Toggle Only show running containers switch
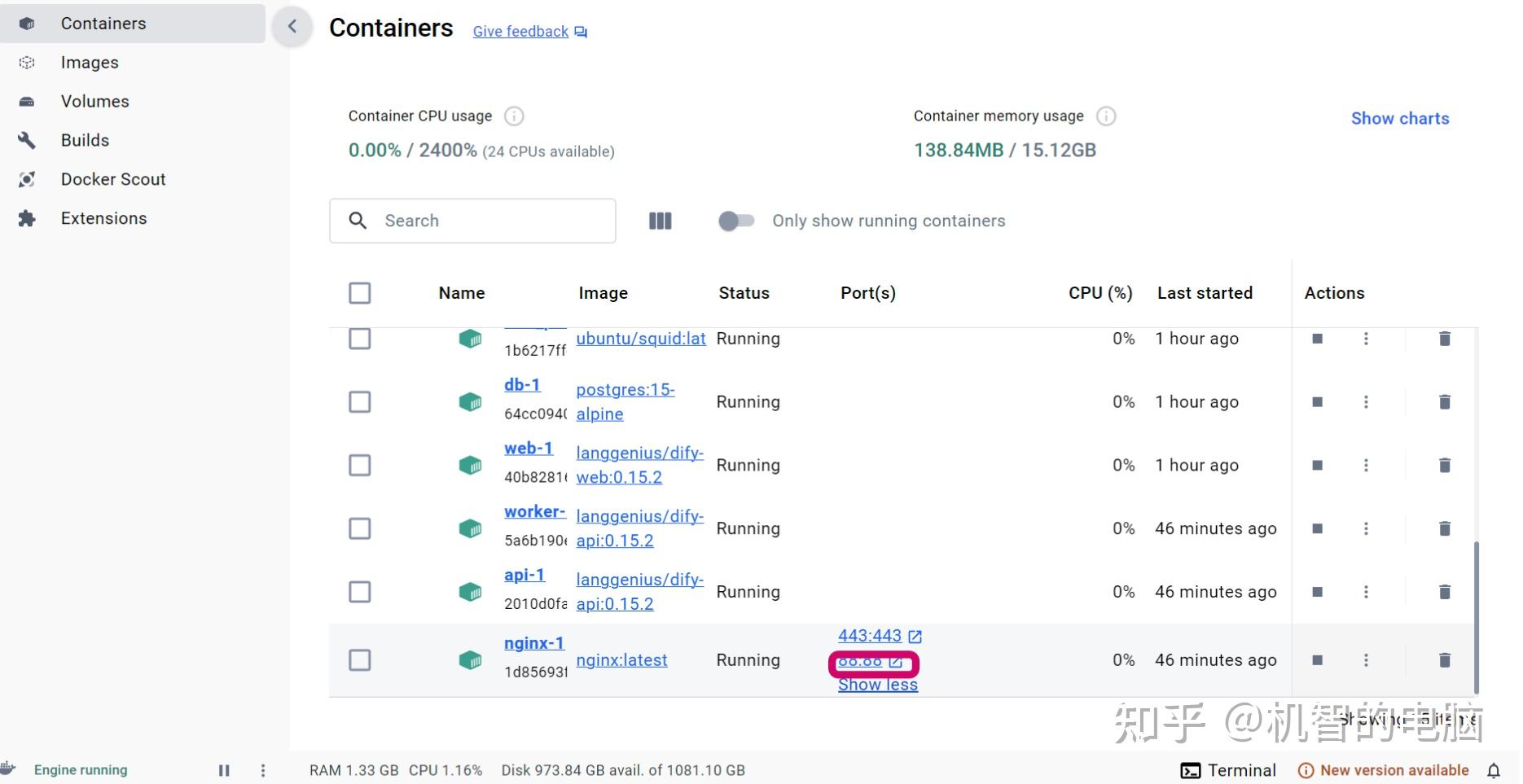1523x784 pixels. click(x=736, y=221)
